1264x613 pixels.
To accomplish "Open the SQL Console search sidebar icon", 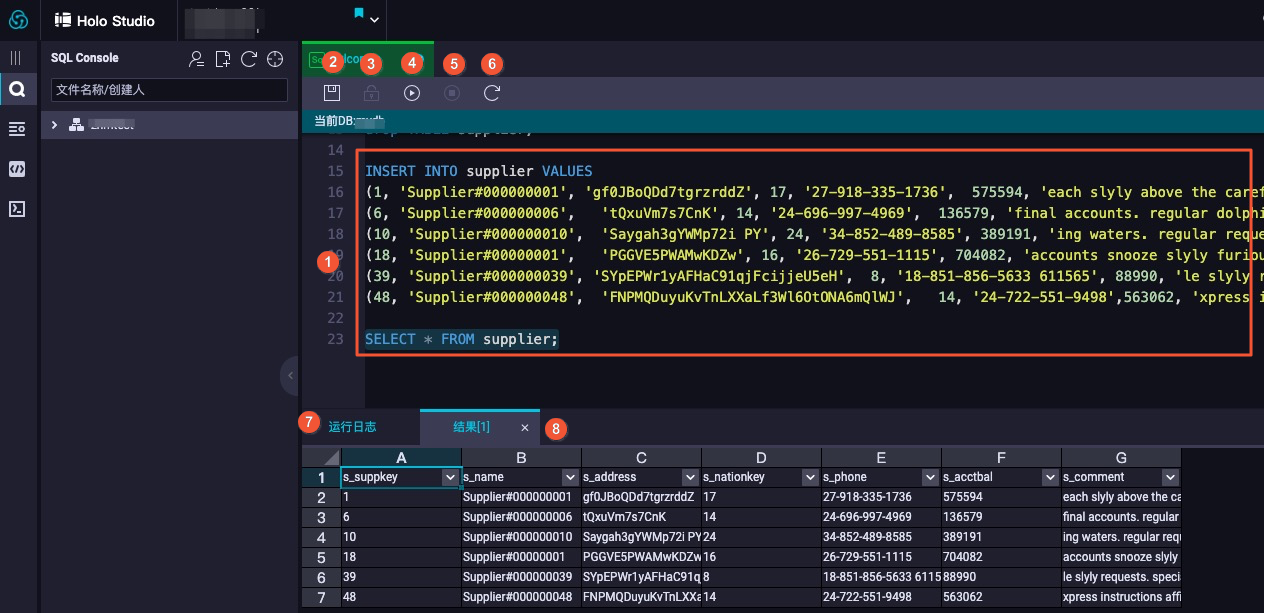I will 17,90.
